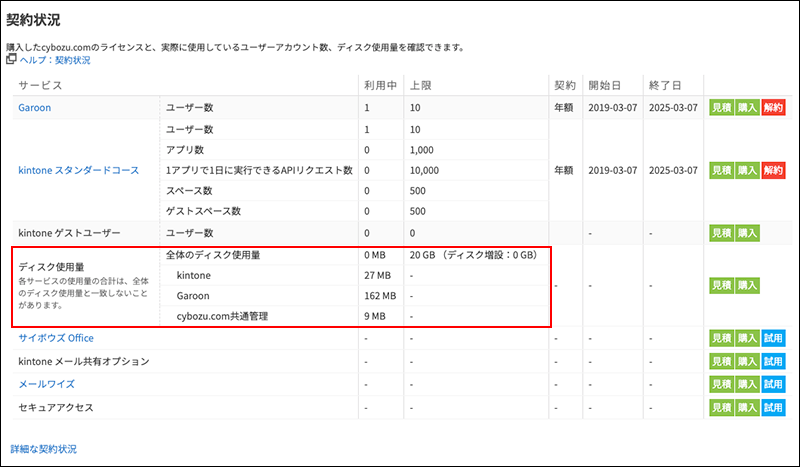Click 購入 for kintone スタンダードコース
Viewport: 800px width, 467px height.
[x=747, y=170]
